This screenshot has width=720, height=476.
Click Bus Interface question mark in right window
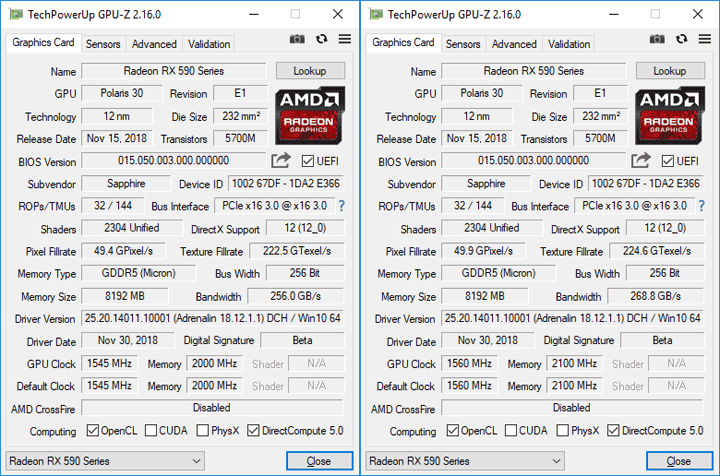[x=701, y=206]
